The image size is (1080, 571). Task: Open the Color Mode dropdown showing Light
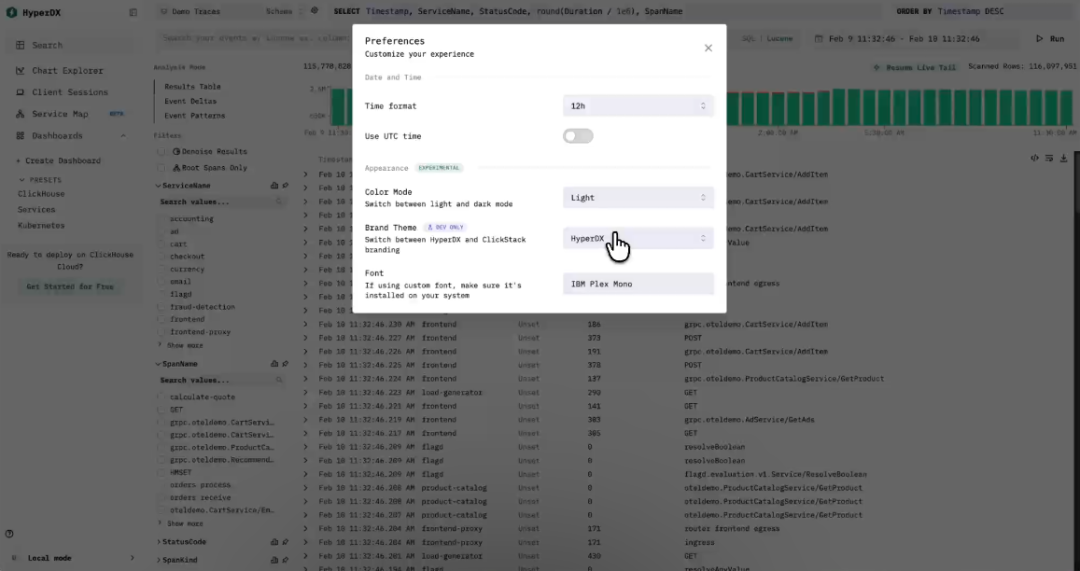click(x=638, y=198)
